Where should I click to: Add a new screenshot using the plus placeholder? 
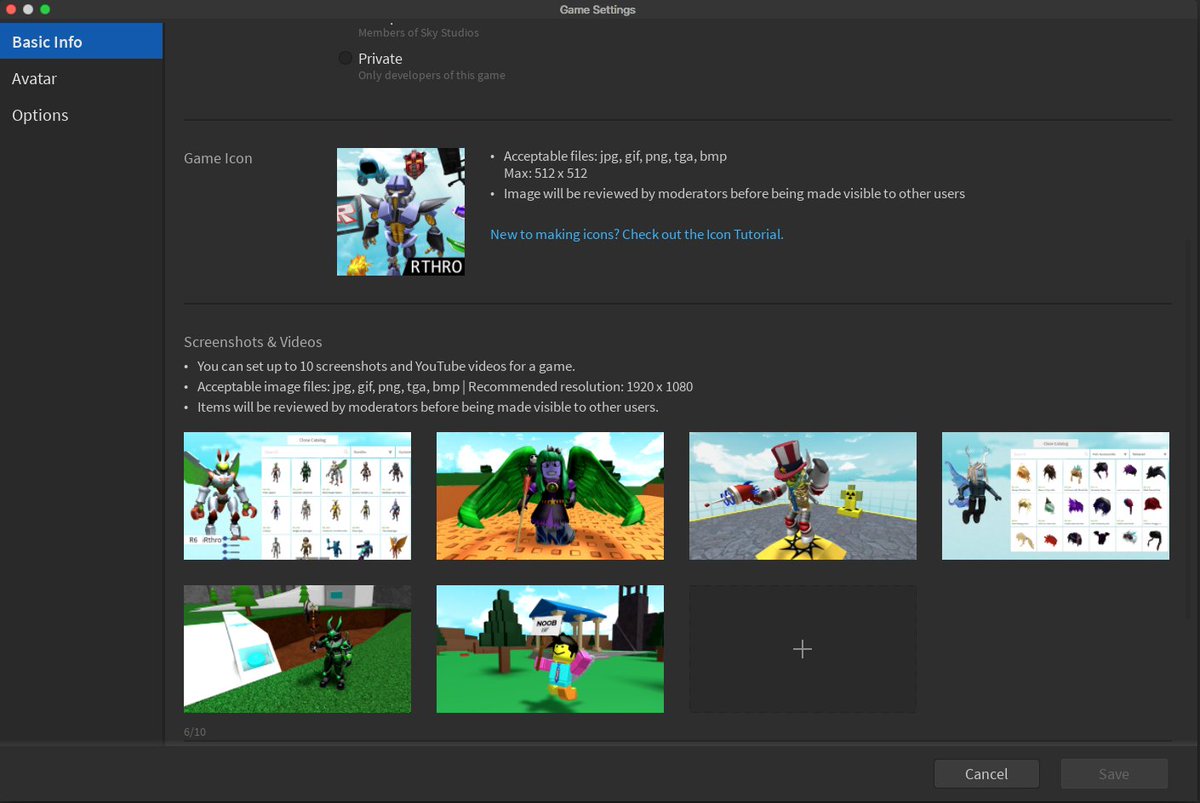click(802, 648)
